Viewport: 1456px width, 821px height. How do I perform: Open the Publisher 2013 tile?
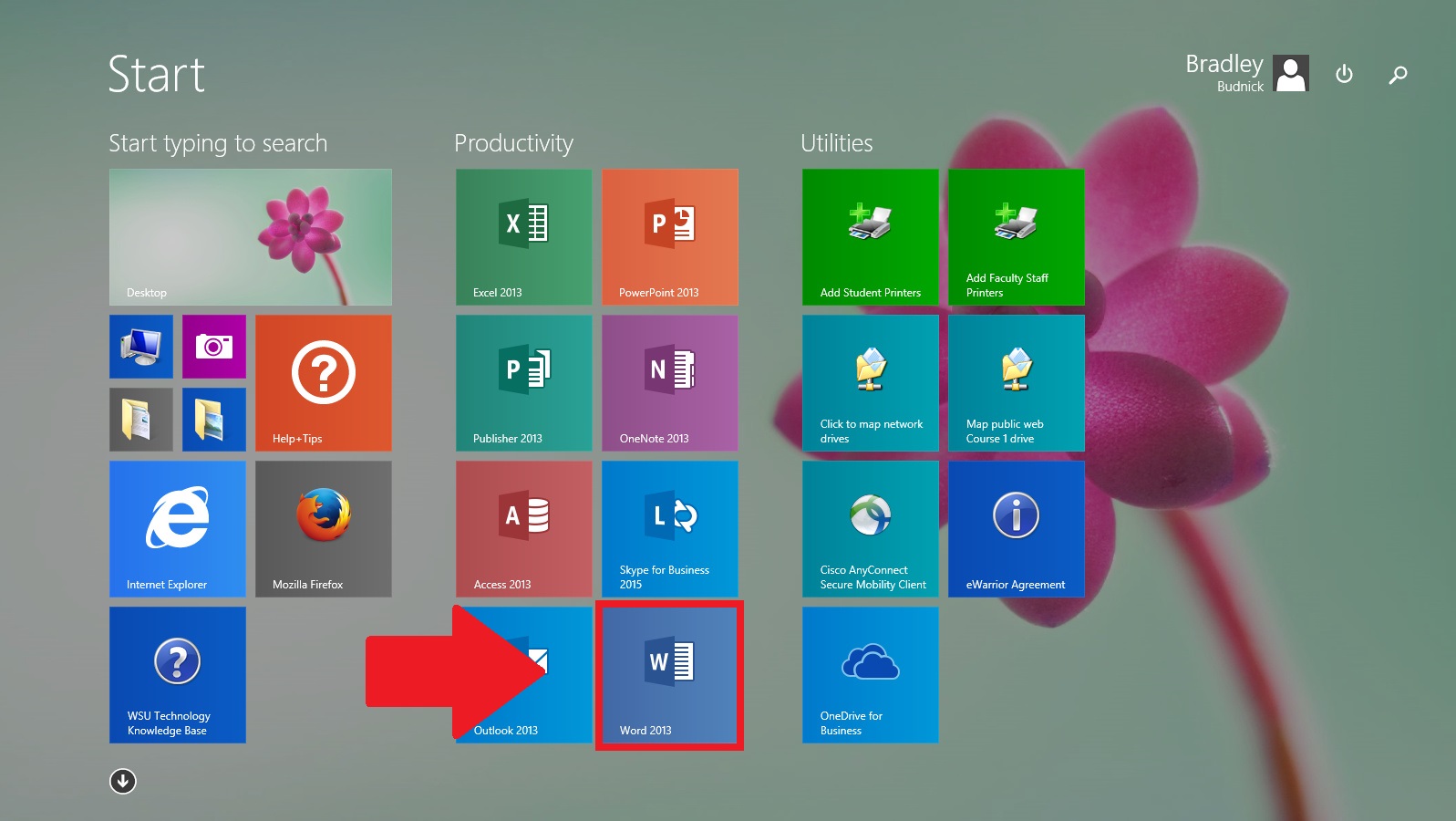(523, 382)
